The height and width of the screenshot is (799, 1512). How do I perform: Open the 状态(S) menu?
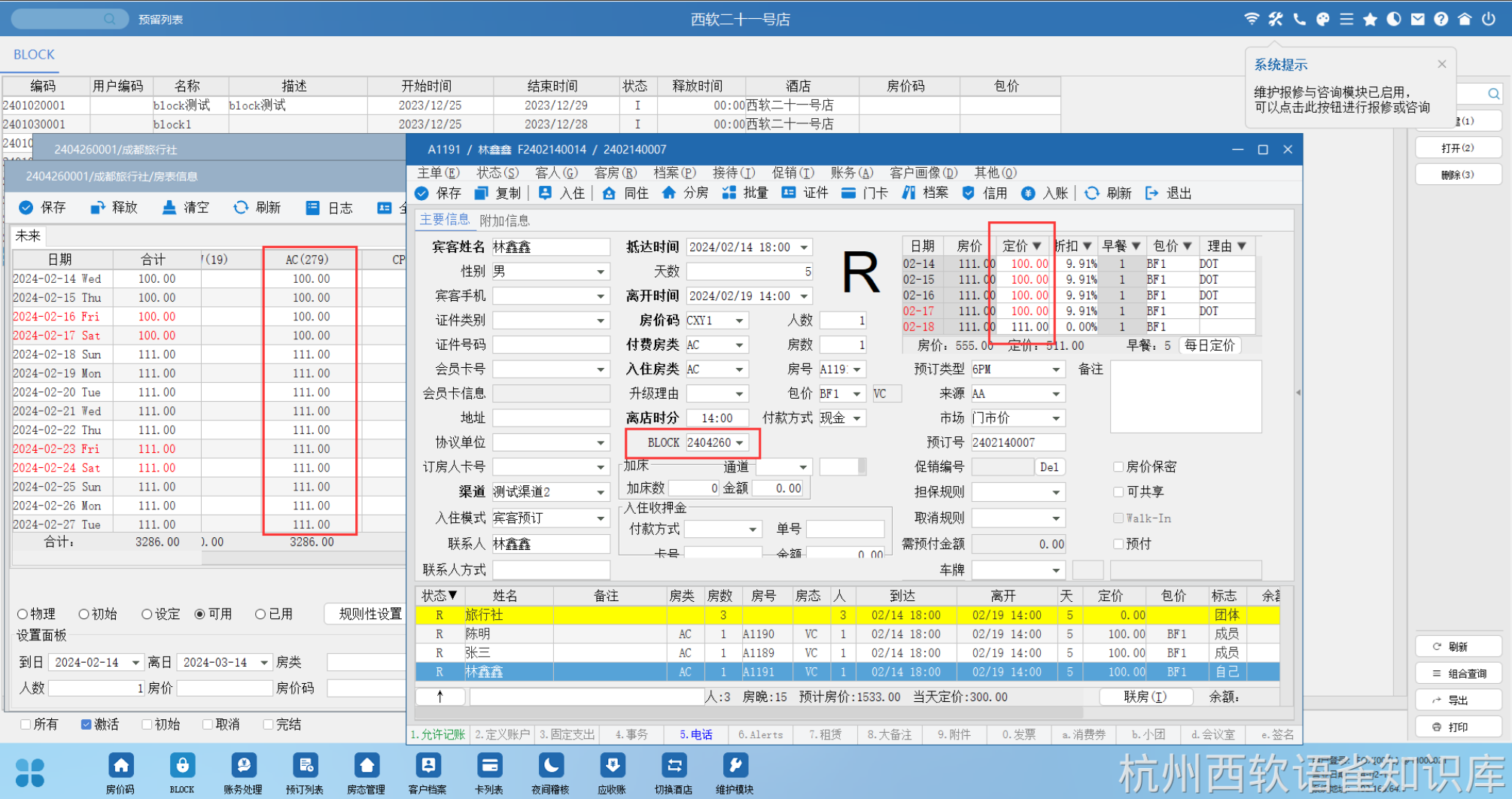tap(497, 172)
